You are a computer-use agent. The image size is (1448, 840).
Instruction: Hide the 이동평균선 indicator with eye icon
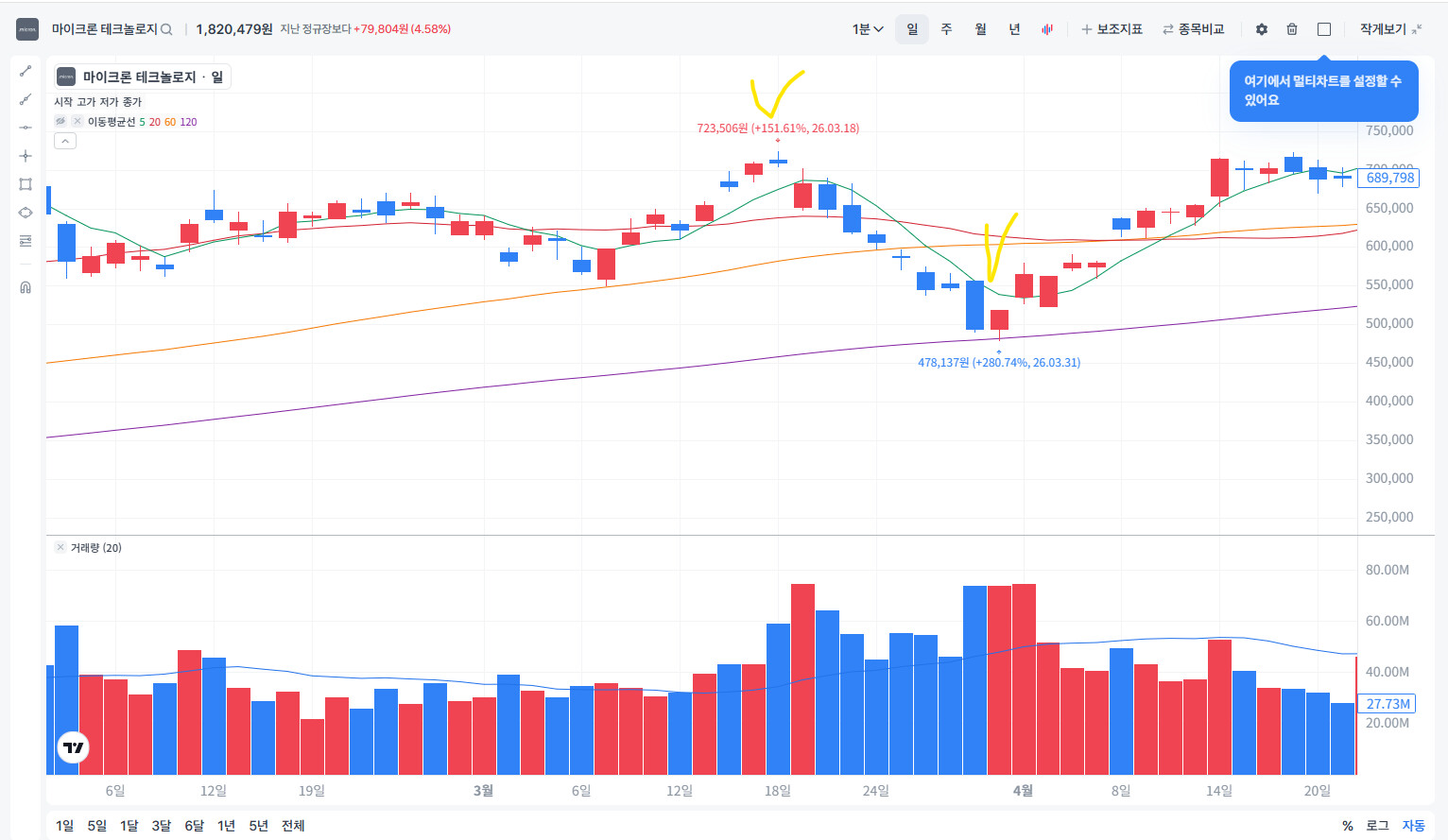tap(60, 122)
